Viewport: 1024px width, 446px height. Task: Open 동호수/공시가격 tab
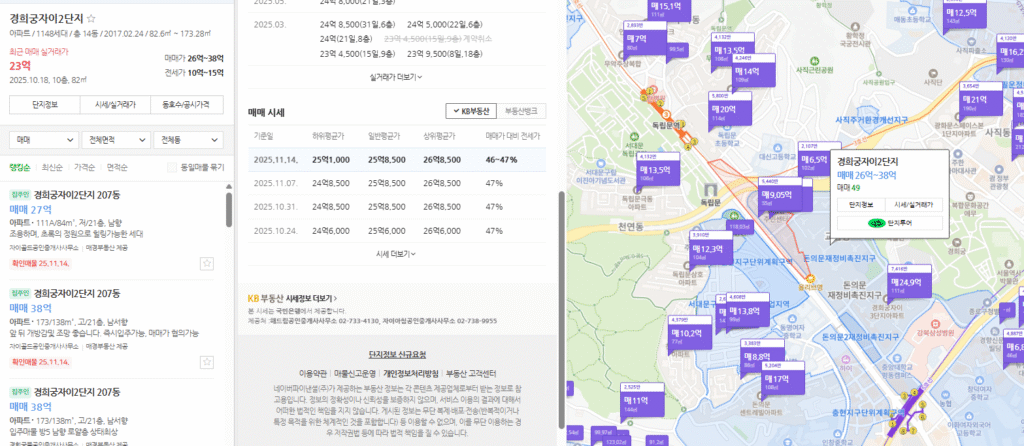pos(187,104)
